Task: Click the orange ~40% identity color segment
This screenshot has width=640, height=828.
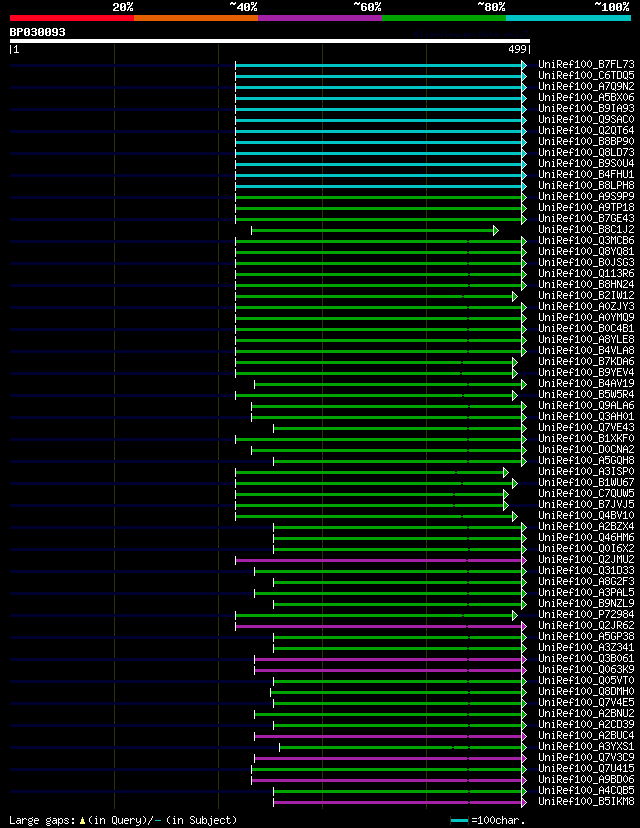Action: pyautogui.click(x=196, y=18)
